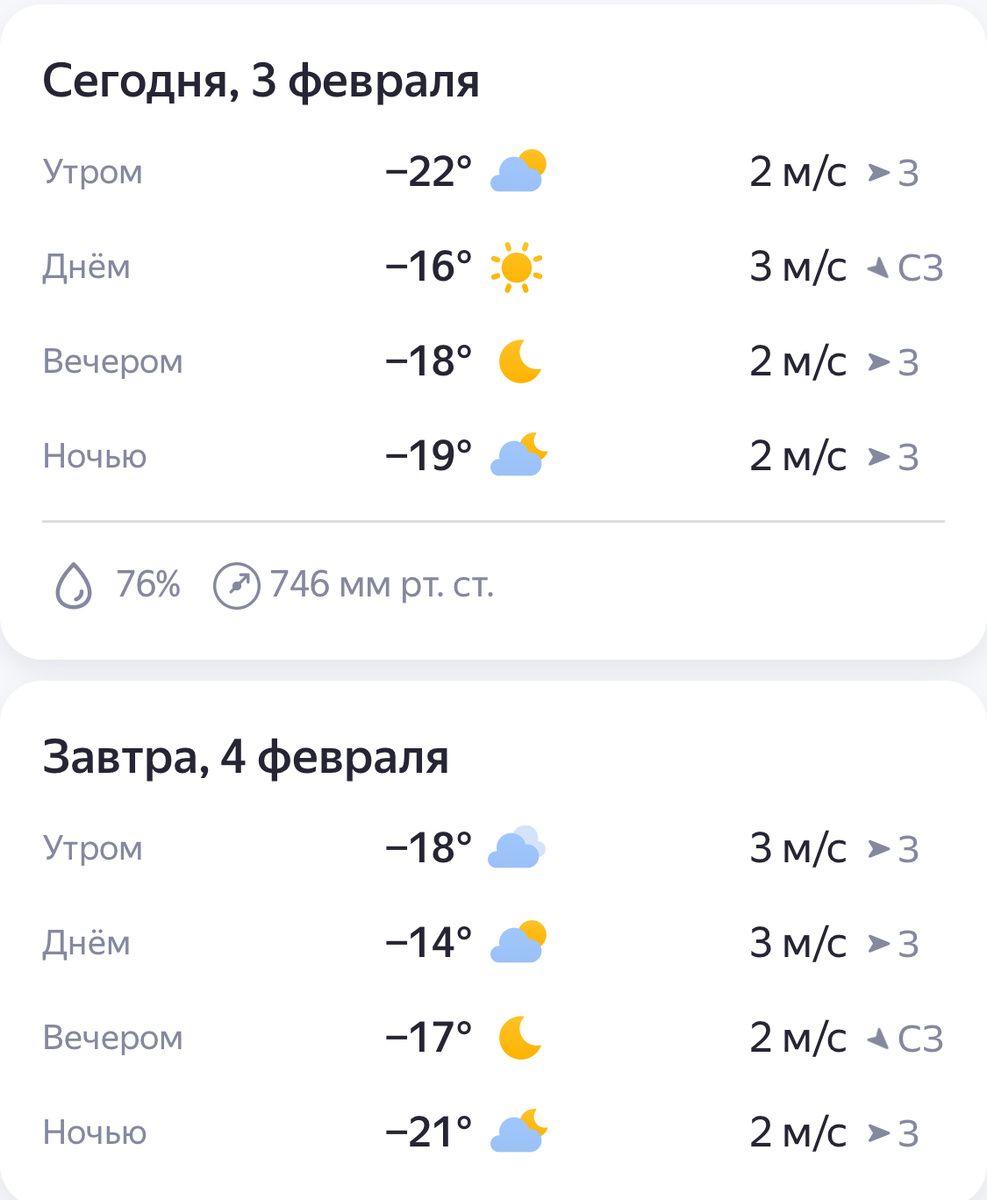The height and width of the screenshot is (1200, 987).
Task: Click tomorrow morning's cloudy icon
Action: [516, 848]
